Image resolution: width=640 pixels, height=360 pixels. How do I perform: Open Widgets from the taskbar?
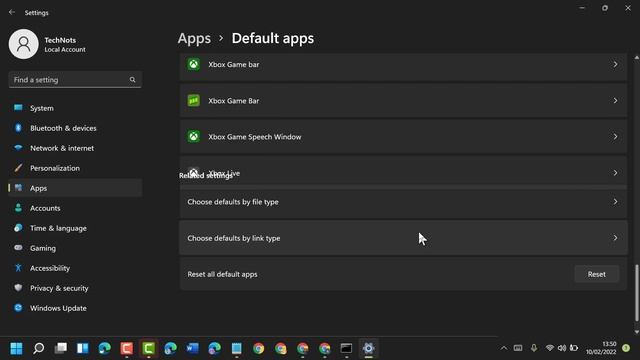[x=83, y=349]
